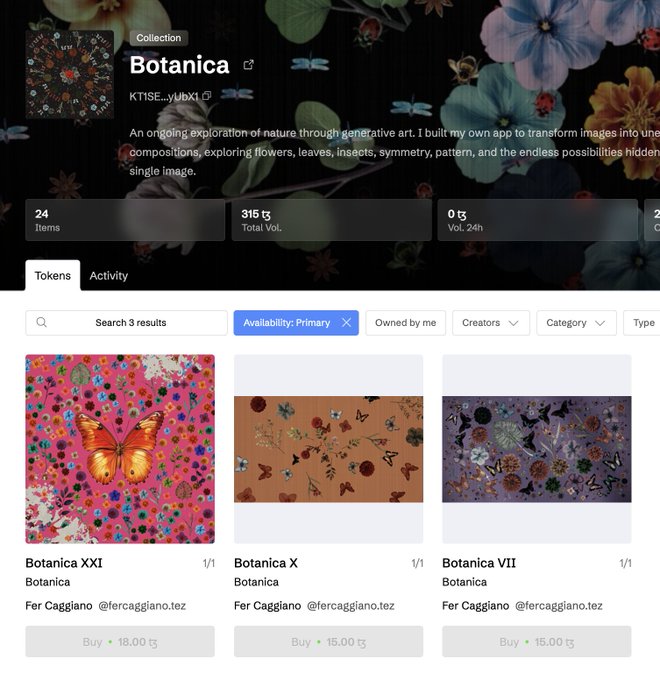Click the Collection badge label
The height and width of the screenshot is (680, 660).
point(159,38)
